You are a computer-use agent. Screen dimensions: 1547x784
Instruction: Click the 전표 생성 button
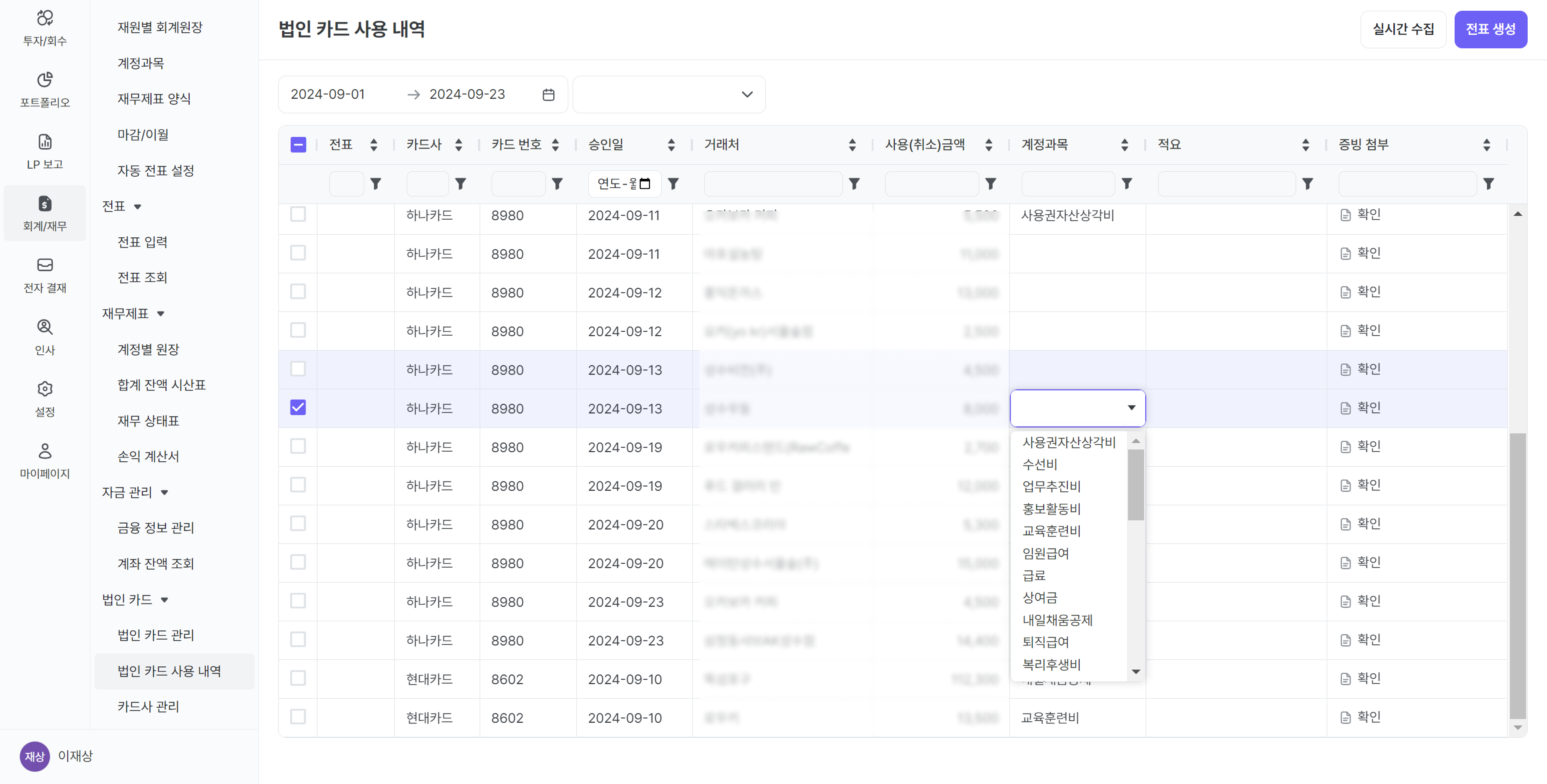[1491, 30]
